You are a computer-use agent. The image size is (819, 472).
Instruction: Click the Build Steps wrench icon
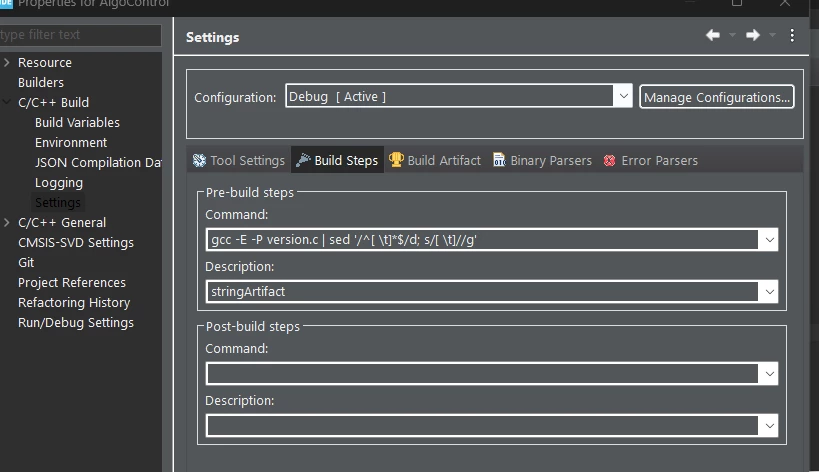(303, 160)
